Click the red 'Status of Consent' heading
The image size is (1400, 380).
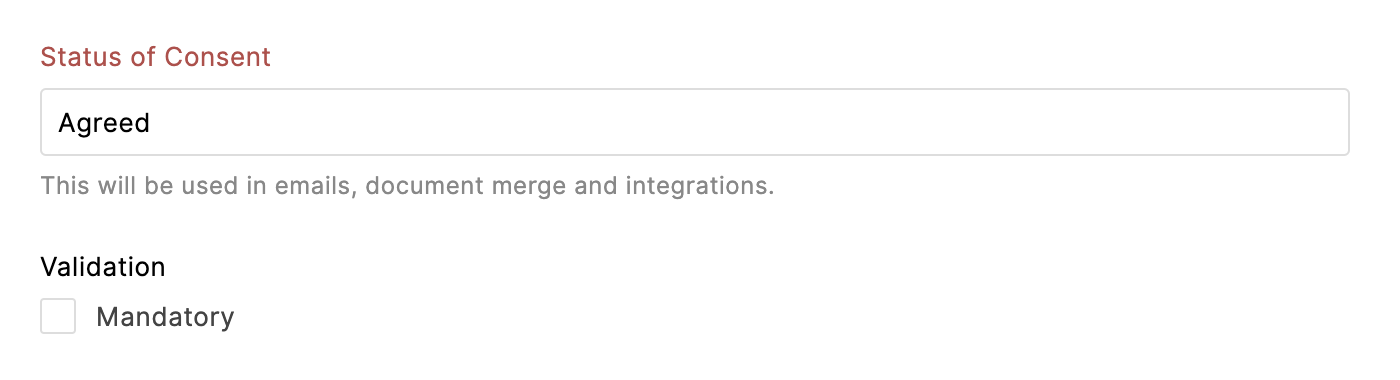[156, 57]
